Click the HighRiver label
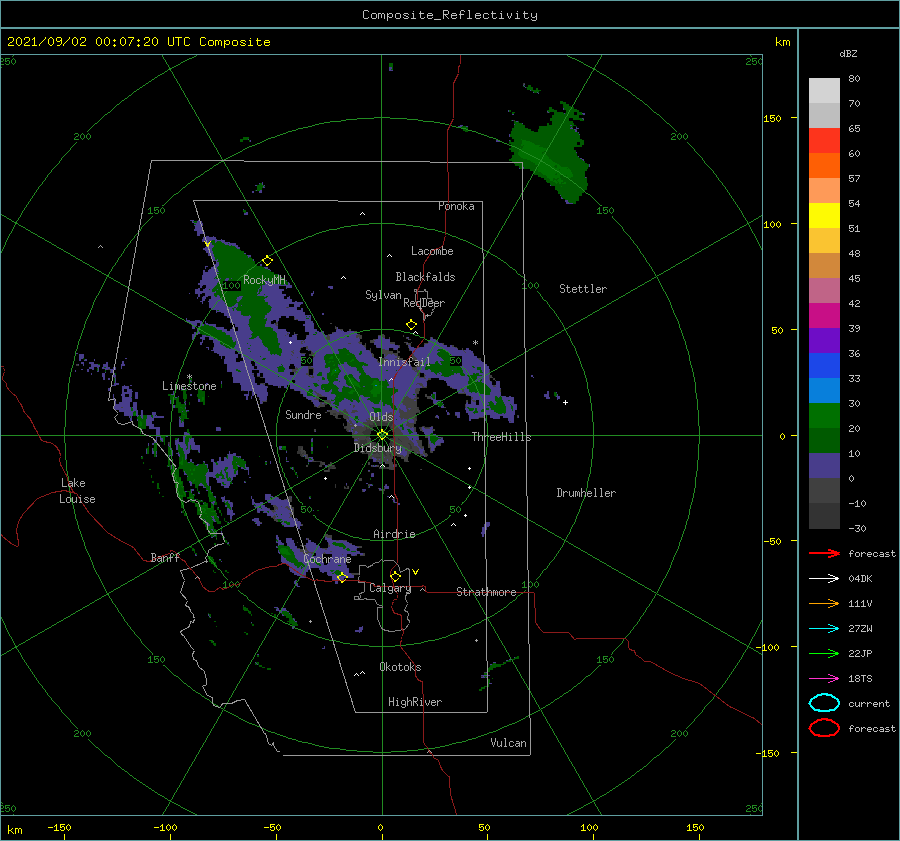Viewport: 900px width, 841px height. (x=414, y=702)
